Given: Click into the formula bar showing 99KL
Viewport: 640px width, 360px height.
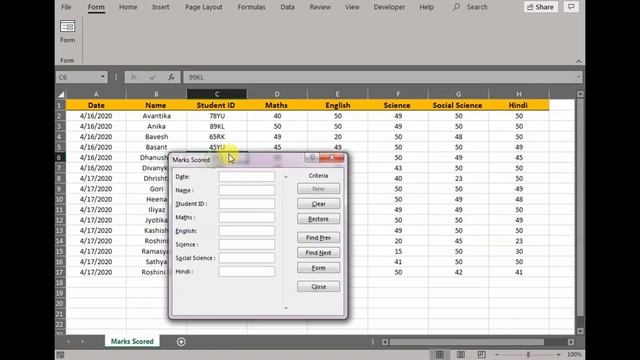Looking at the screenshot, I should [x=380, y=77].
